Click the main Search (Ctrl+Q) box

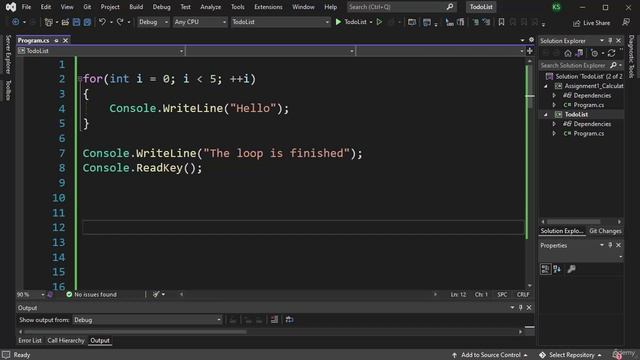[x=401, y=7]
